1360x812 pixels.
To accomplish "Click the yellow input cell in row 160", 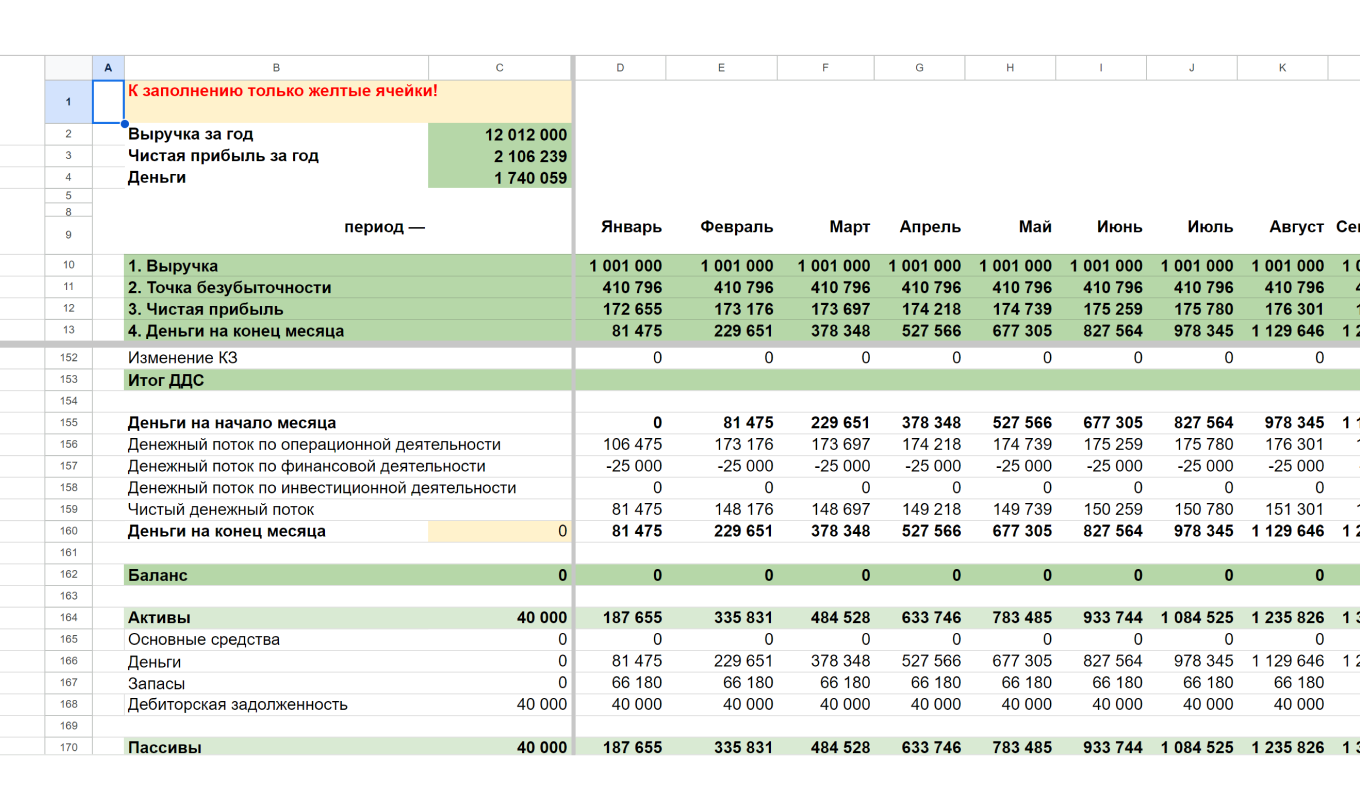I will coord(499,532).
